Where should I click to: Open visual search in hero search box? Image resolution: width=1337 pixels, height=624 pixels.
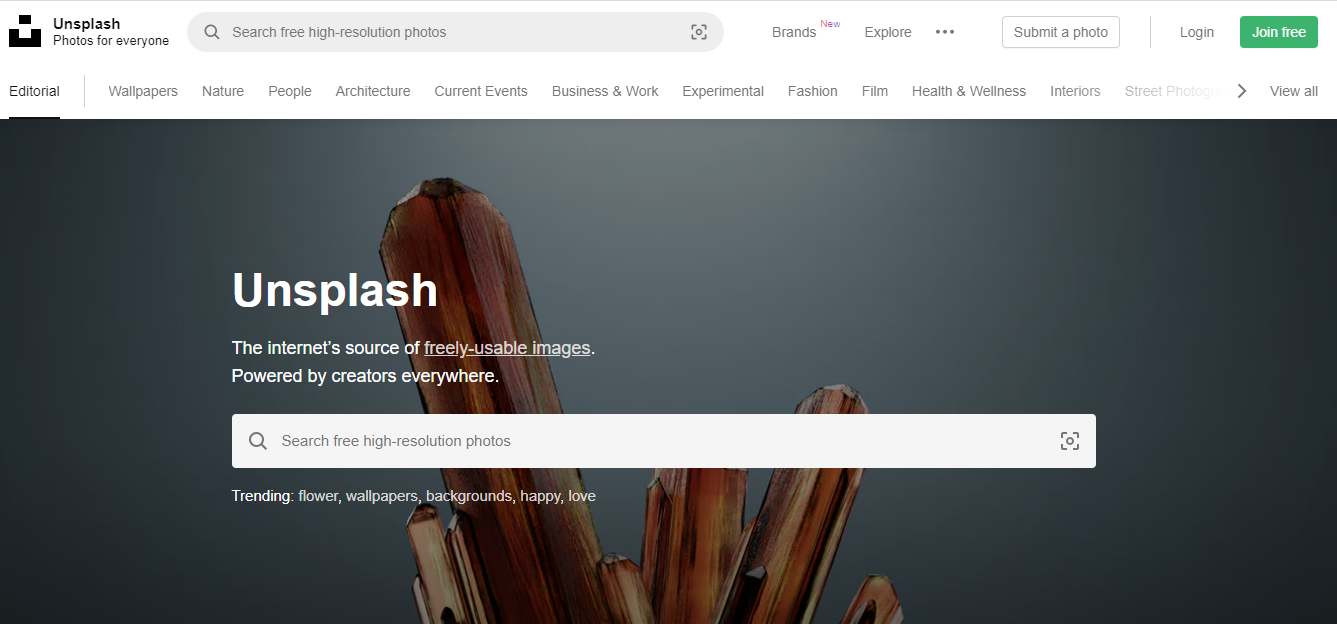[1070, 441]
